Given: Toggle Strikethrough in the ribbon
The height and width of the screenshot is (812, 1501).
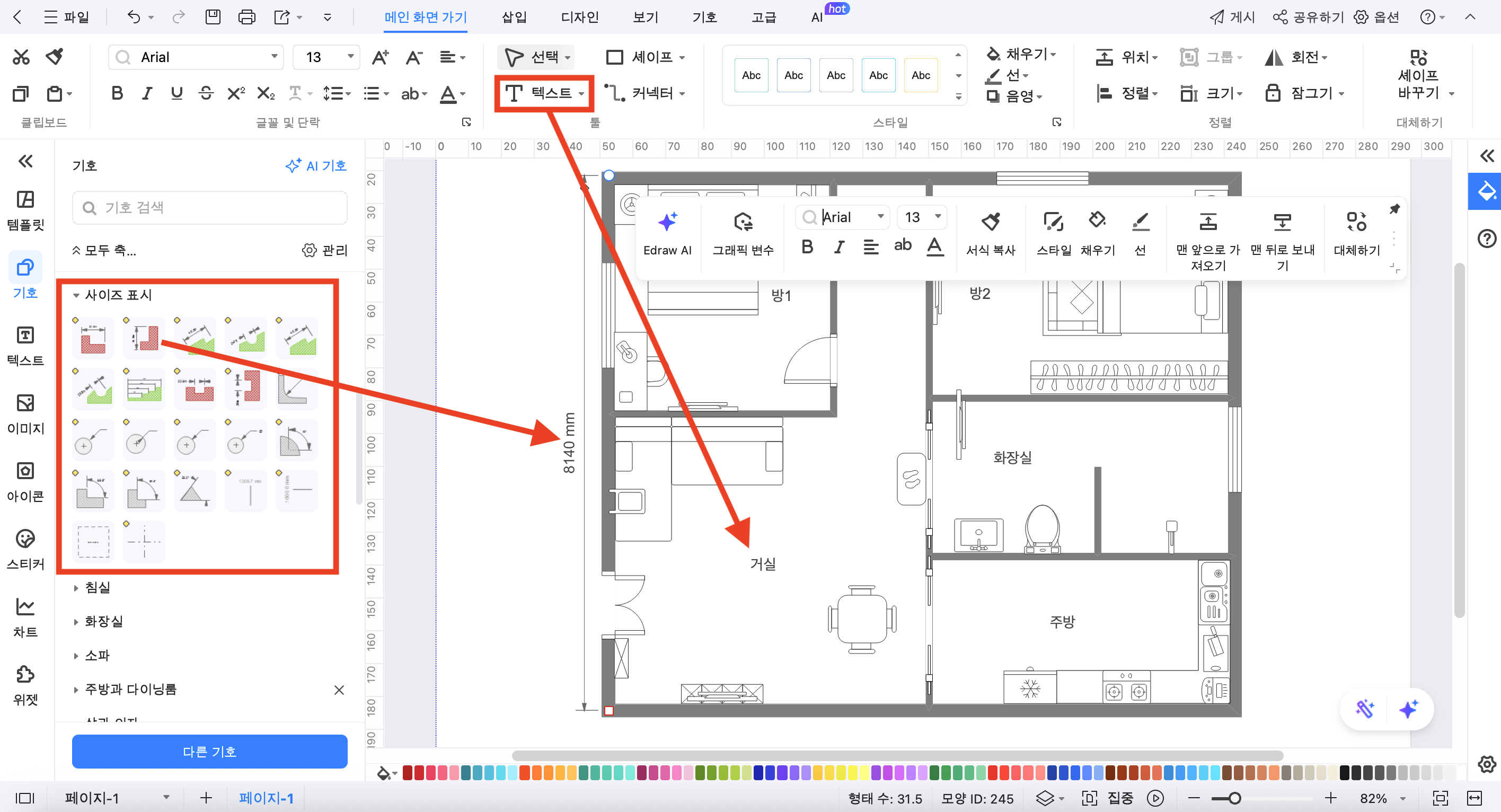Looking at the screenshot, I should (x=206, y=93).
